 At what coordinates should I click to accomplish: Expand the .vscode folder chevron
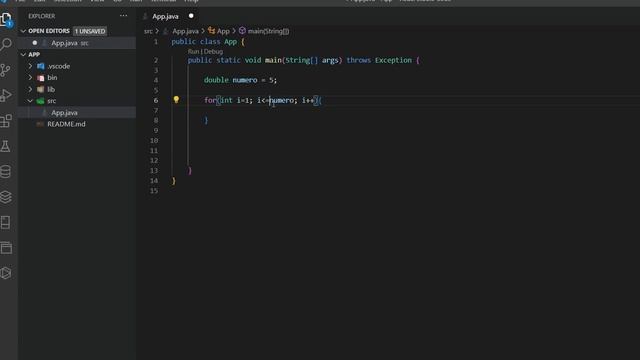coord(30,66)
